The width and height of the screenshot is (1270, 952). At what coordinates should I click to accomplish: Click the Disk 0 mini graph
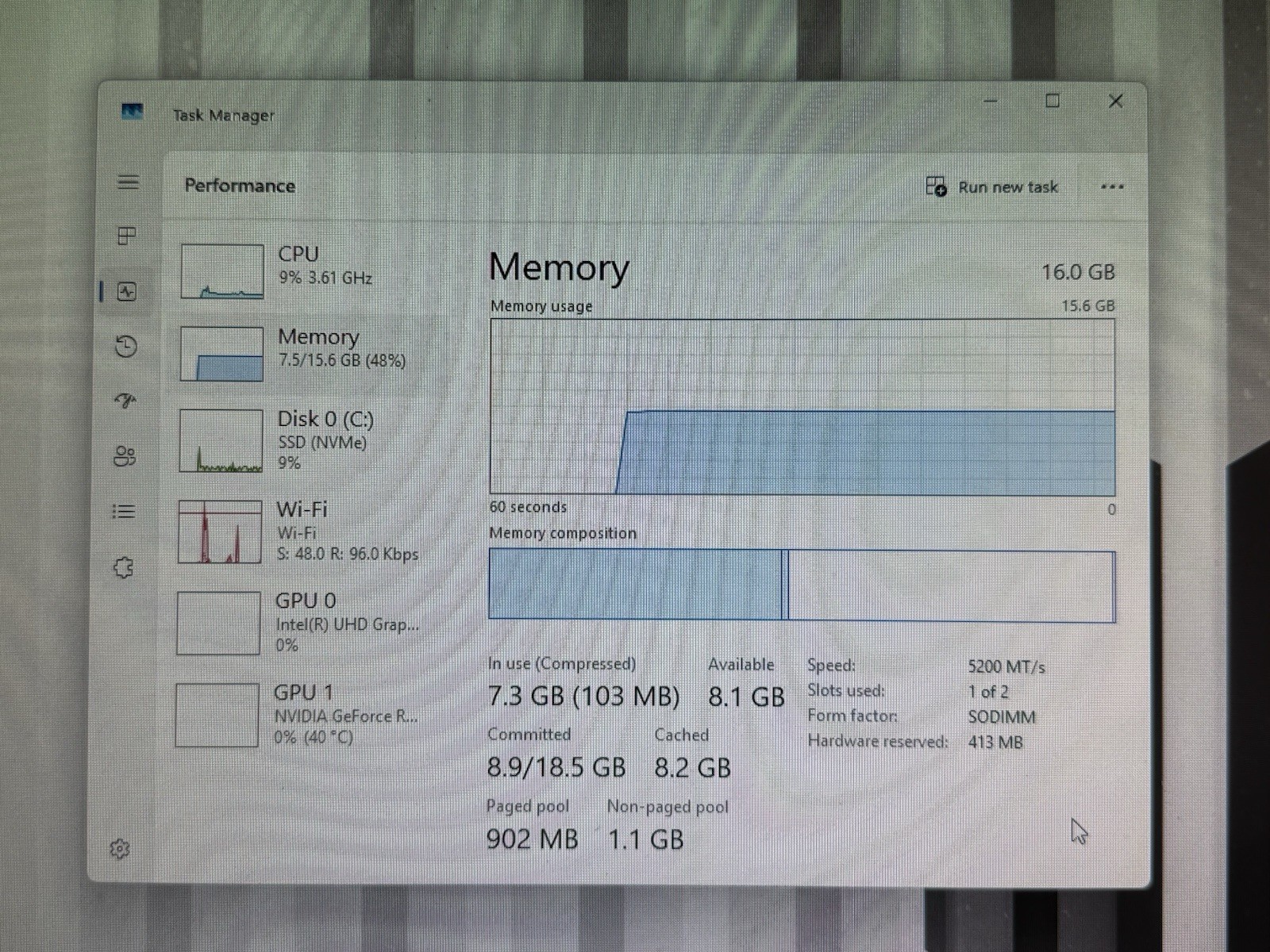point(221,440)
